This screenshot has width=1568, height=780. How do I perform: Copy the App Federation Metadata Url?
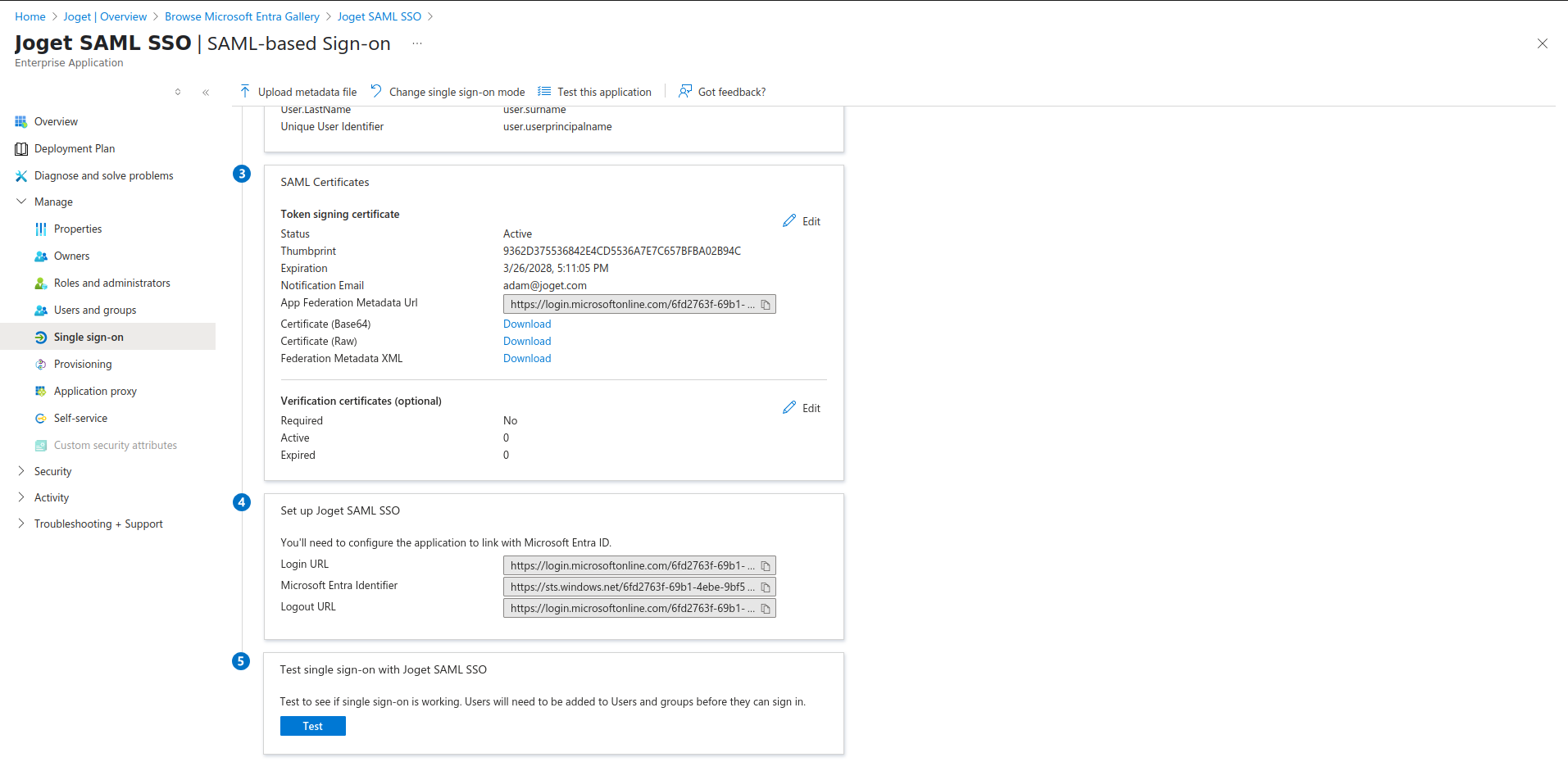tap(766, 305)
